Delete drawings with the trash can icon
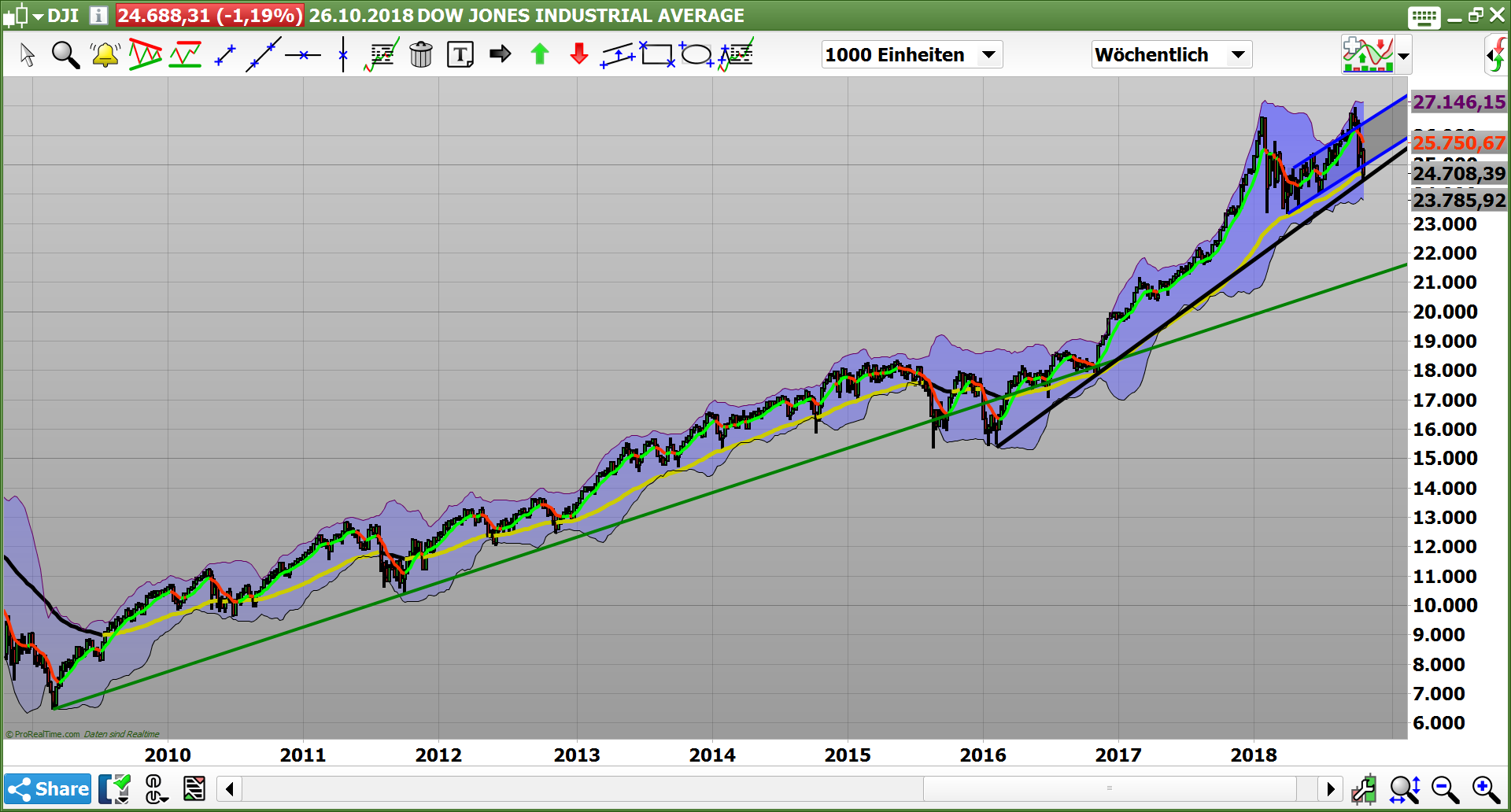The image size is (1511, 812). 421,54
